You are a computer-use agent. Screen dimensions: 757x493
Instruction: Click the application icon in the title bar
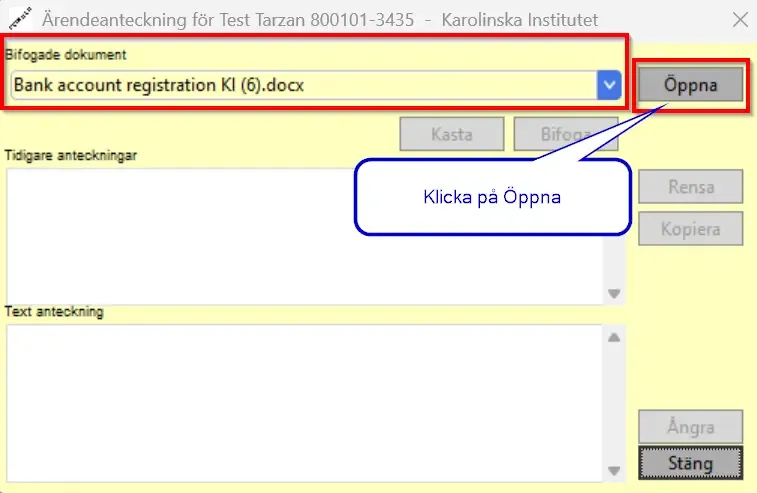pos(20,18)
